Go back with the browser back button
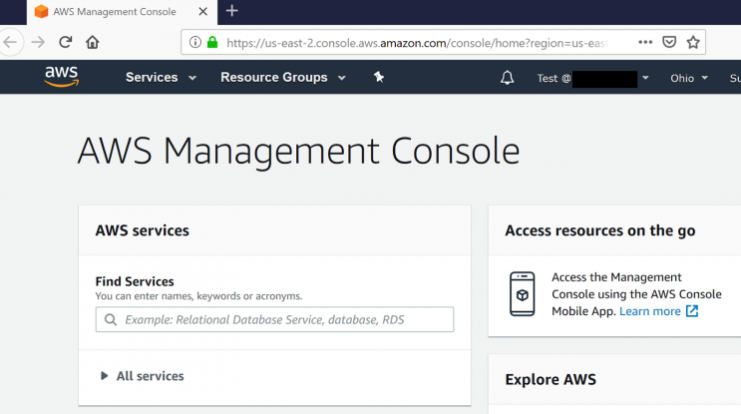 (11, 42)
